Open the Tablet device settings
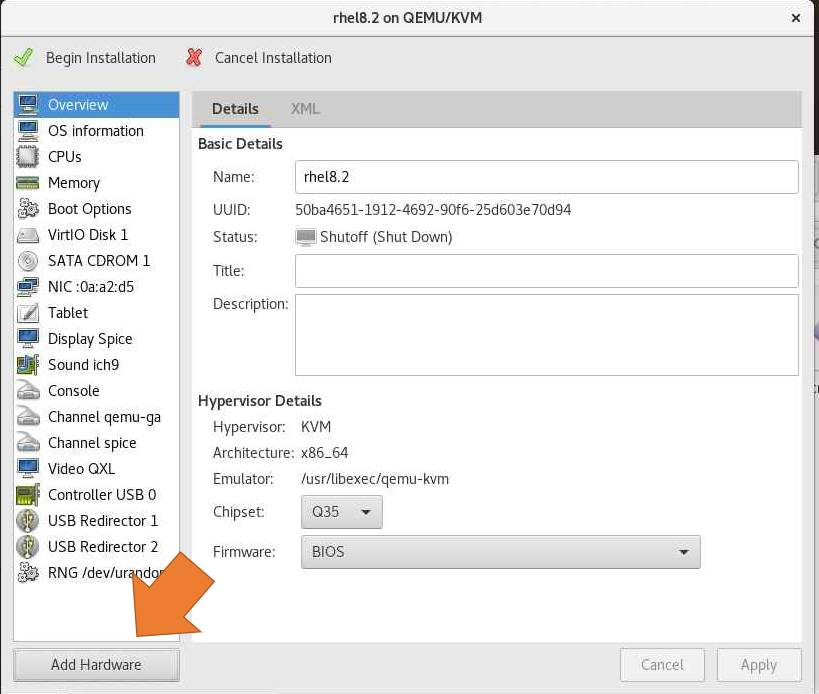819x694 pixels. pyautogui.click(x=28, y=313)
